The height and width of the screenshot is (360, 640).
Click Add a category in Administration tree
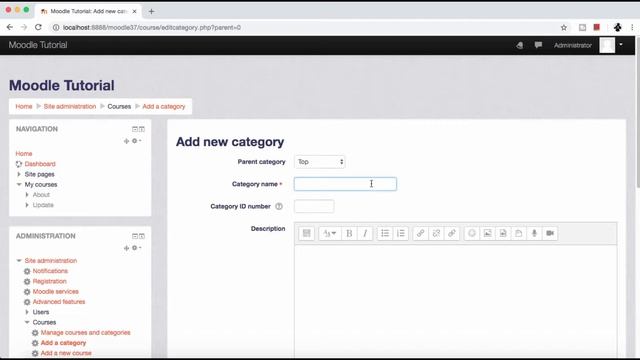[x=63, y=343]
